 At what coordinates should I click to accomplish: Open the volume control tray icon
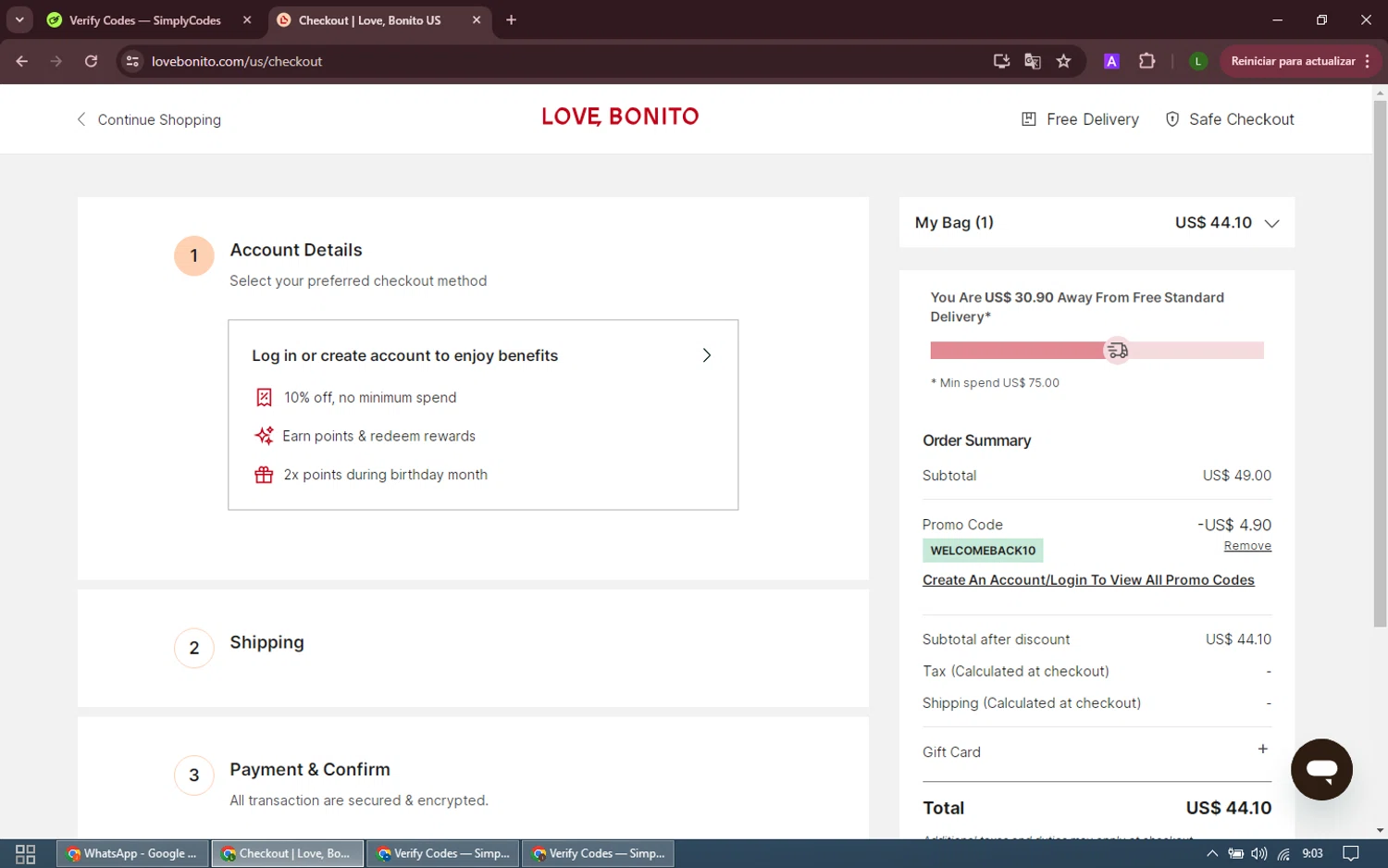1259,853
